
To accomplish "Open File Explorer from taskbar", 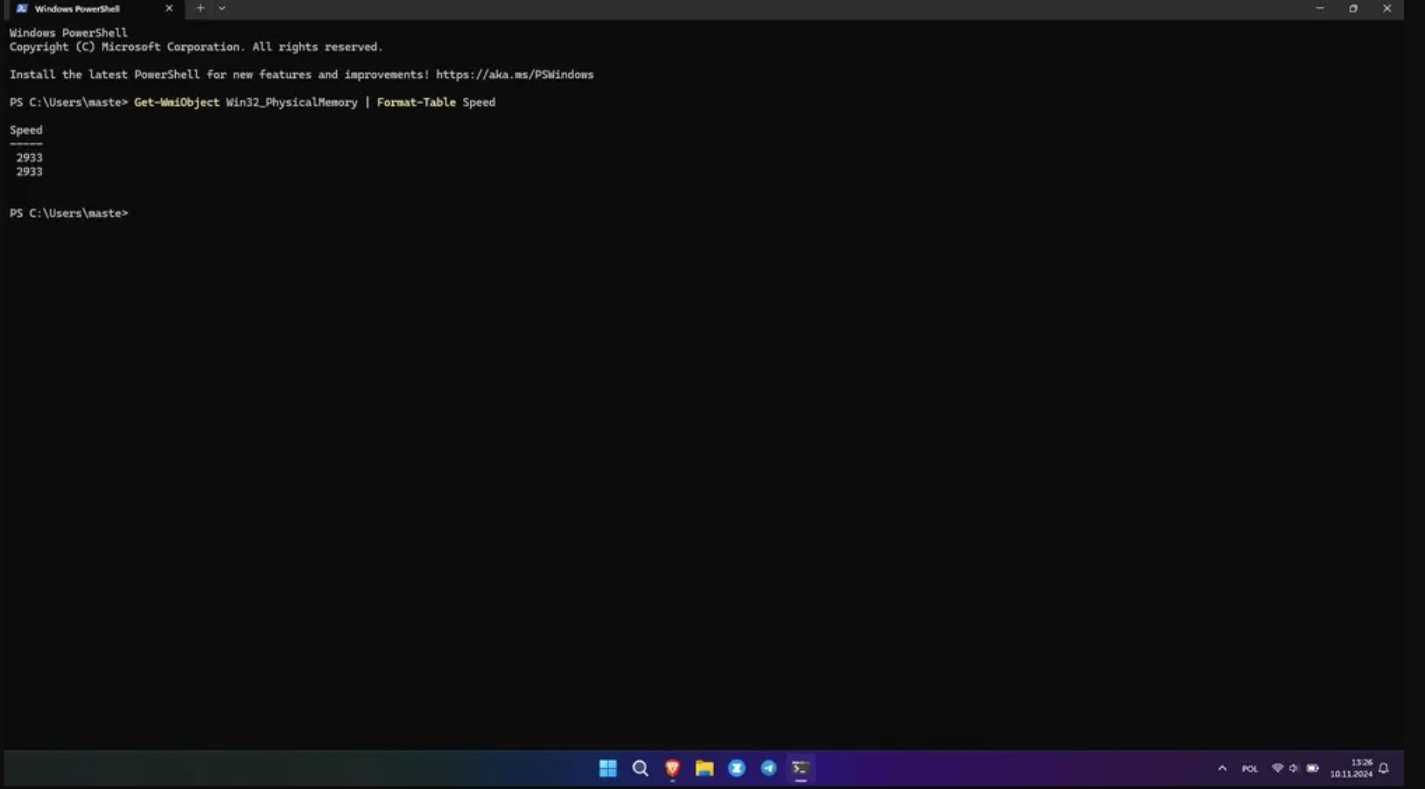I will pos(704,768).
